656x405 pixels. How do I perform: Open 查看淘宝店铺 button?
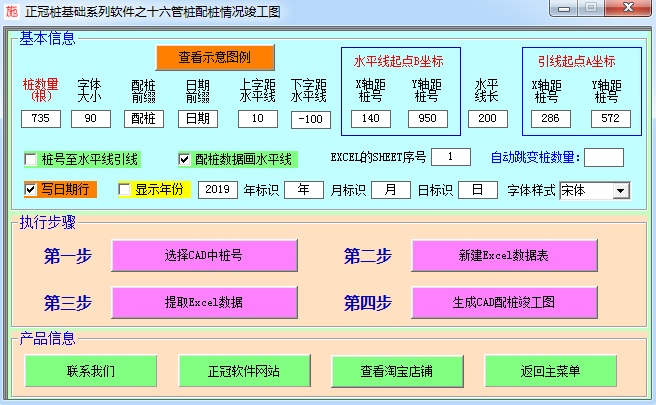click(397, 371)
